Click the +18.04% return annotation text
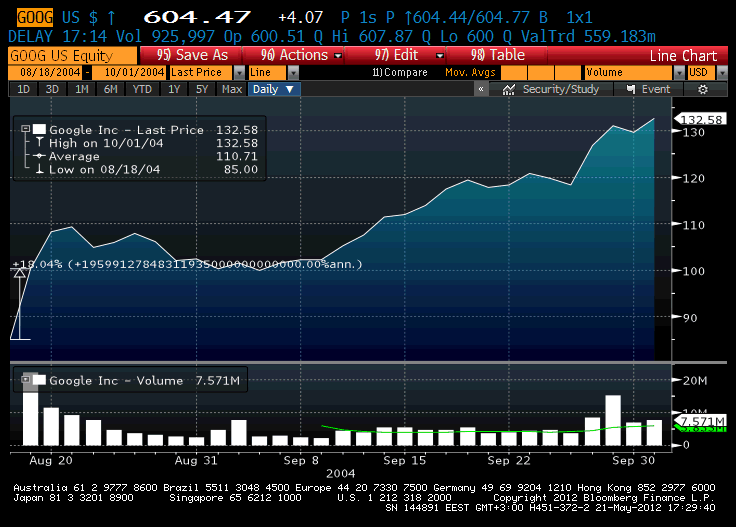The image size is (736, 527). [x=187, y=264]
